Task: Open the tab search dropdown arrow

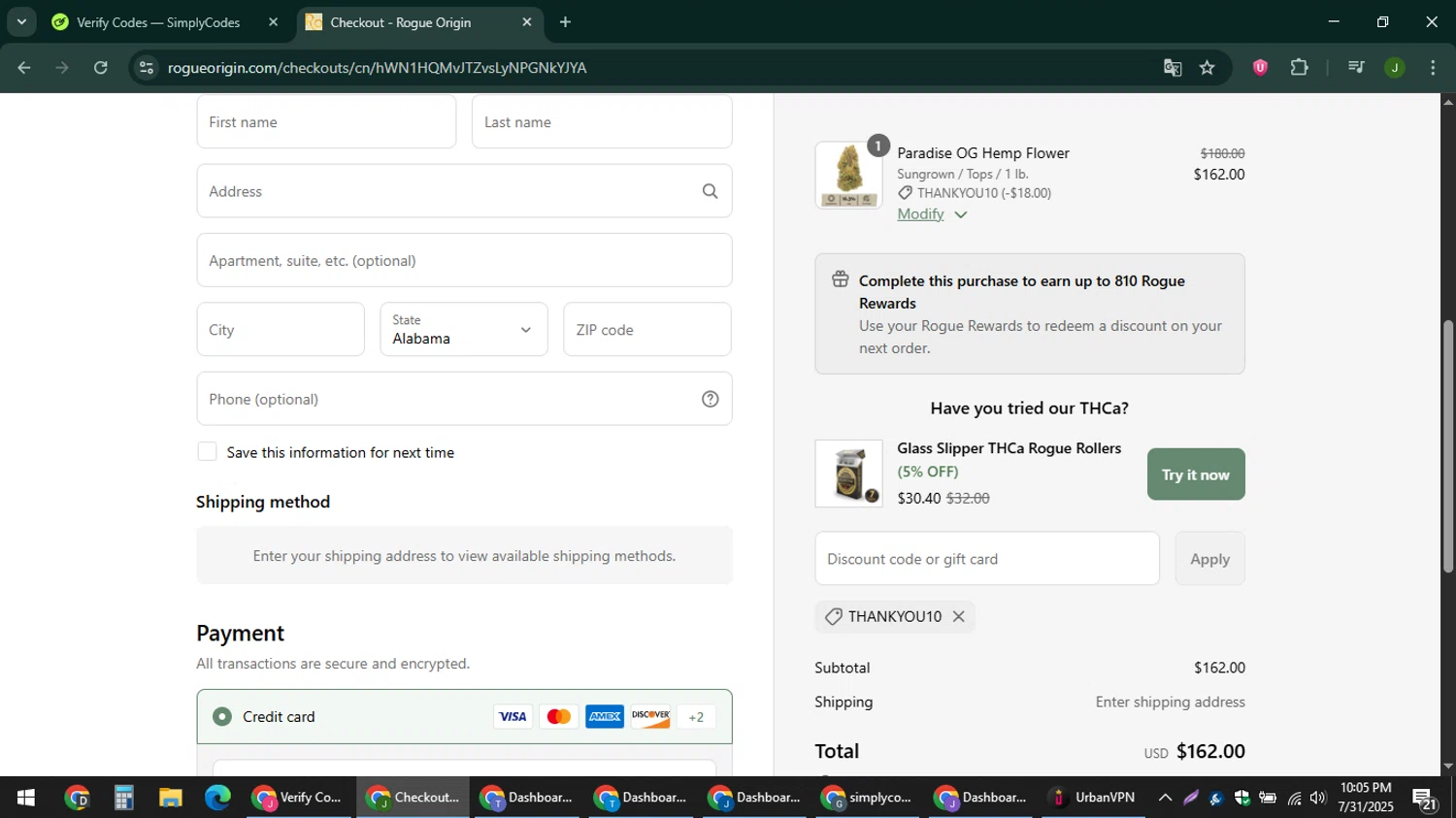Action: pos(21,22)
